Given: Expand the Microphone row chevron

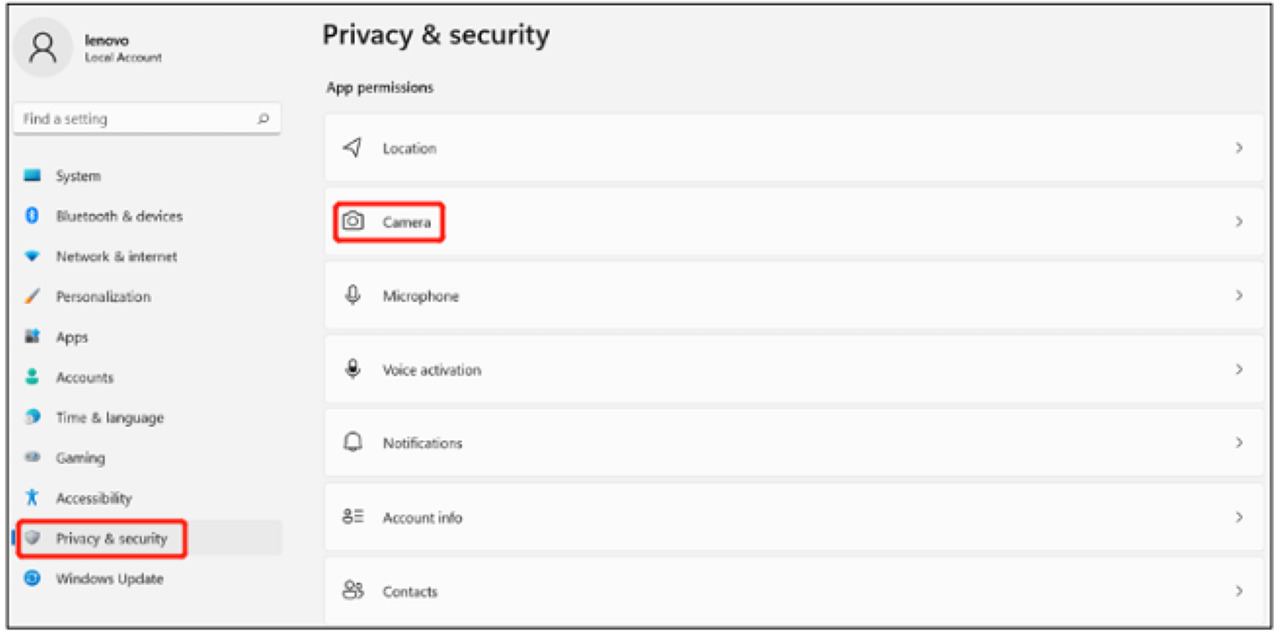Looking at the screenshot, I should coord(1239,296).
